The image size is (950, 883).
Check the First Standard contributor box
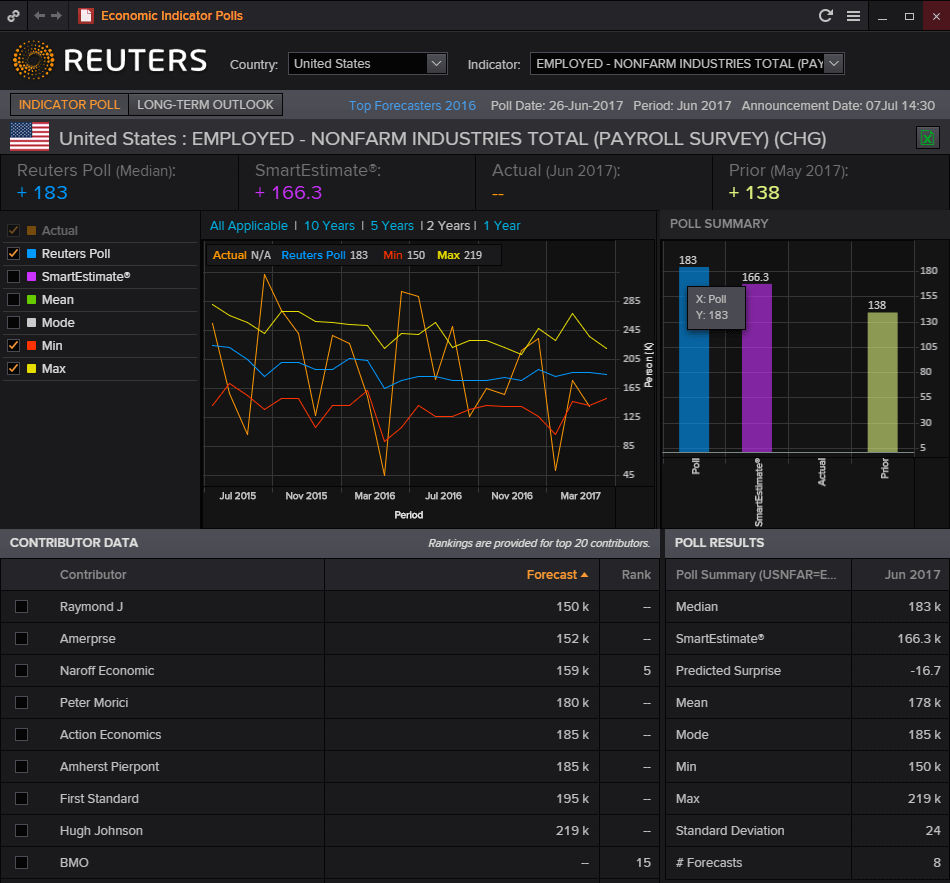tap(21, 799)
